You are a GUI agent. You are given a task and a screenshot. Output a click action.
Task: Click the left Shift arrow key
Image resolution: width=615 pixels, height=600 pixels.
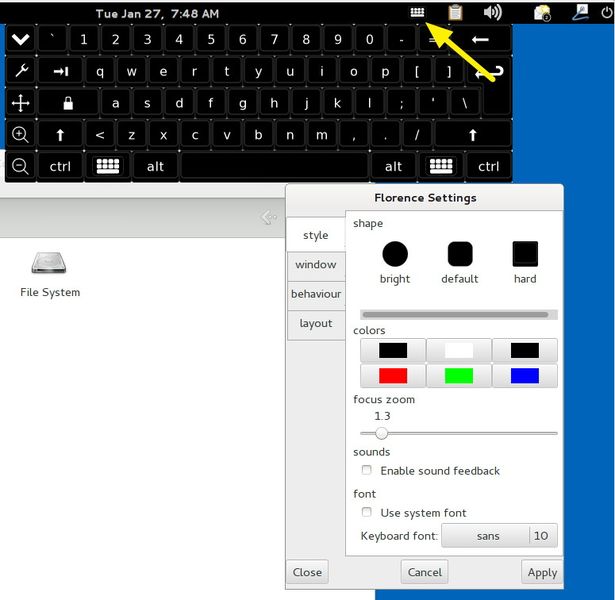60,135
